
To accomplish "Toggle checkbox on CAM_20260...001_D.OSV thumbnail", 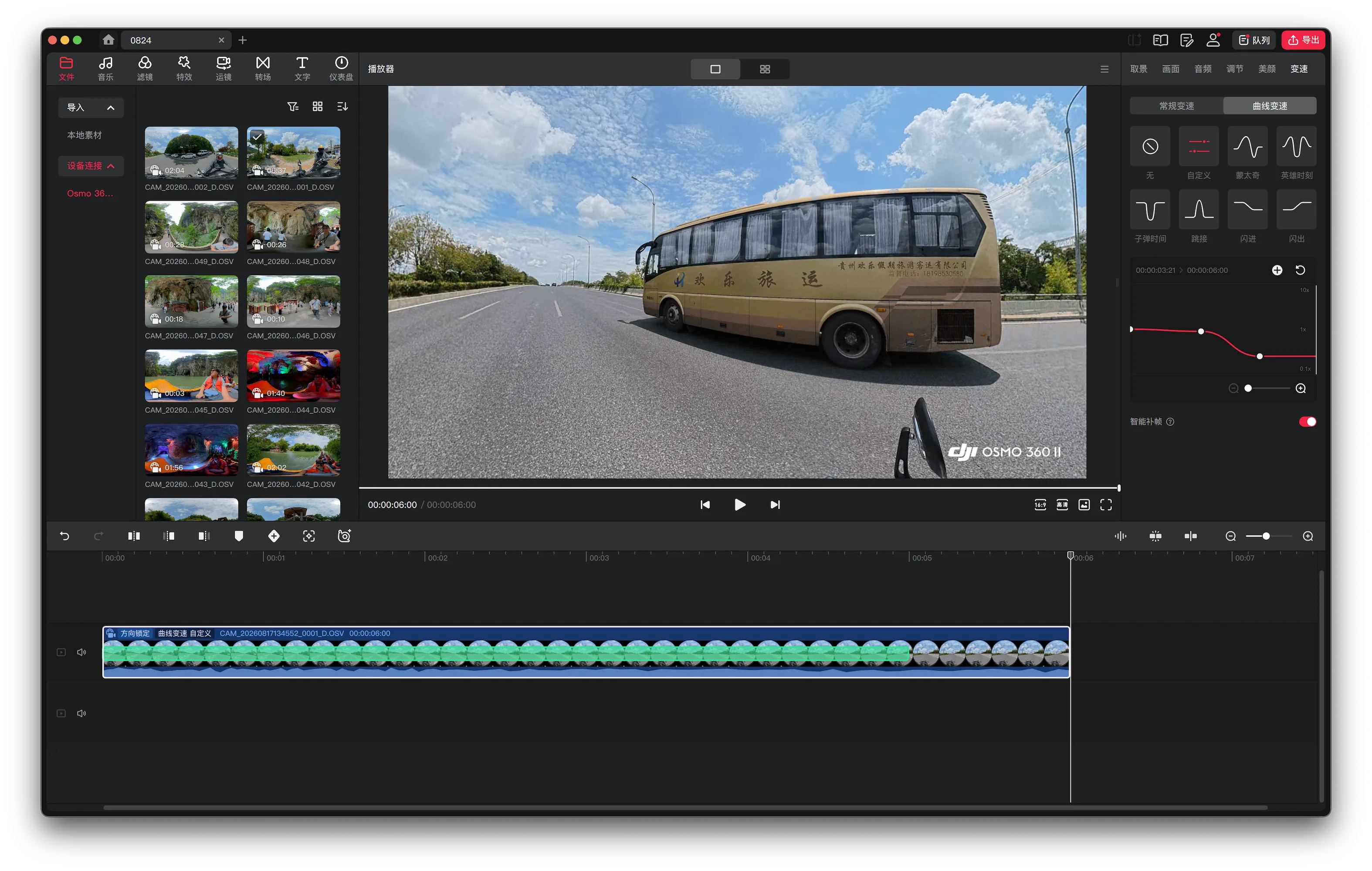I will (257, 137).
